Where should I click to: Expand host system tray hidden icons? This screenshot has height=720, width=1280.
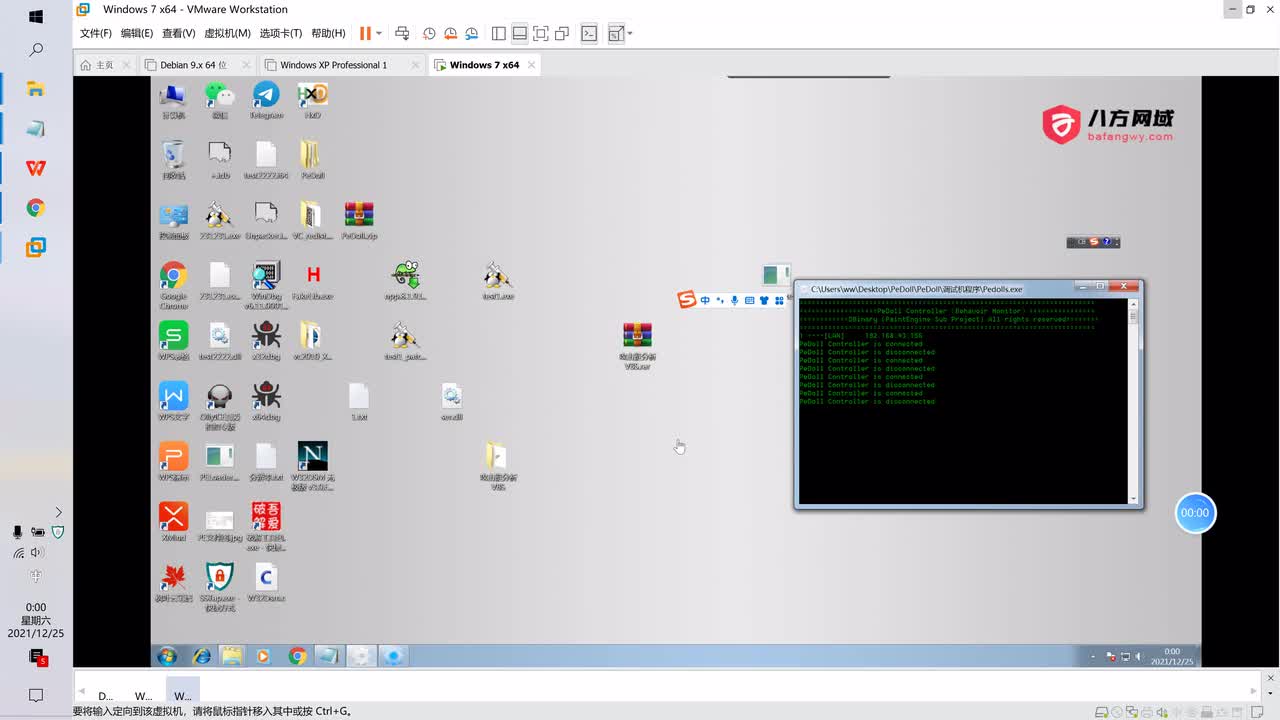click(x=58, y=512)
